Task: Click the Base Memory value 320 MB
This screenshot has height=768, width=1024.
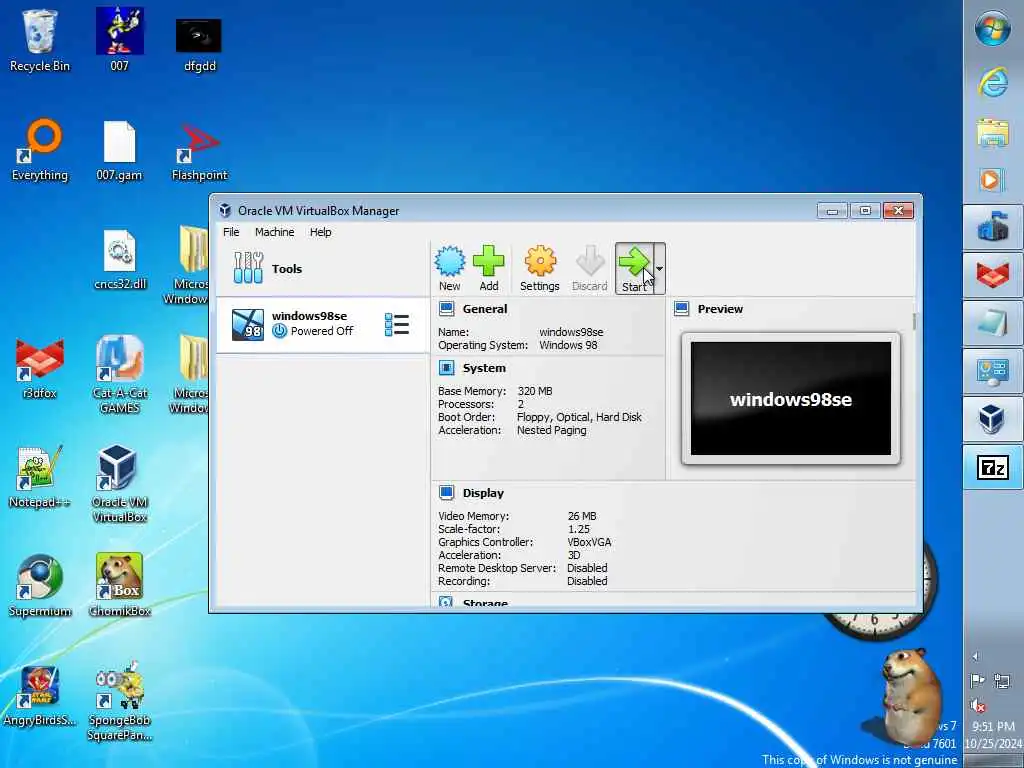Action: [535, 391]
